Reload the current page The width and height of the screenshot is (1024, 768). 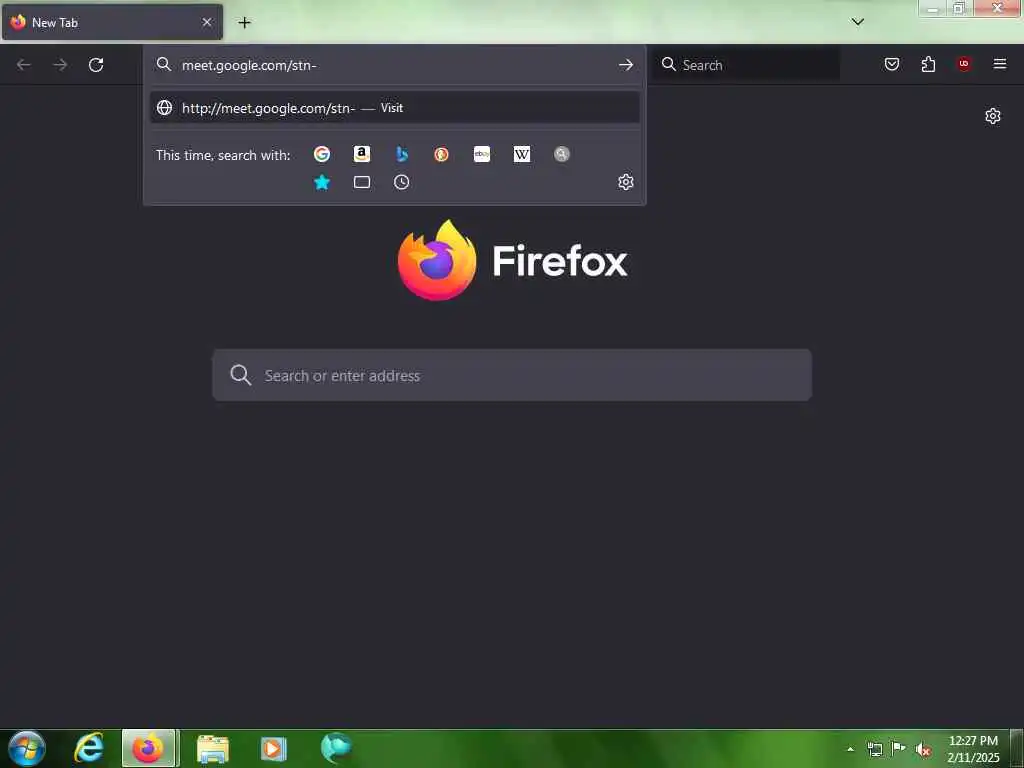(x=96, y=65)
